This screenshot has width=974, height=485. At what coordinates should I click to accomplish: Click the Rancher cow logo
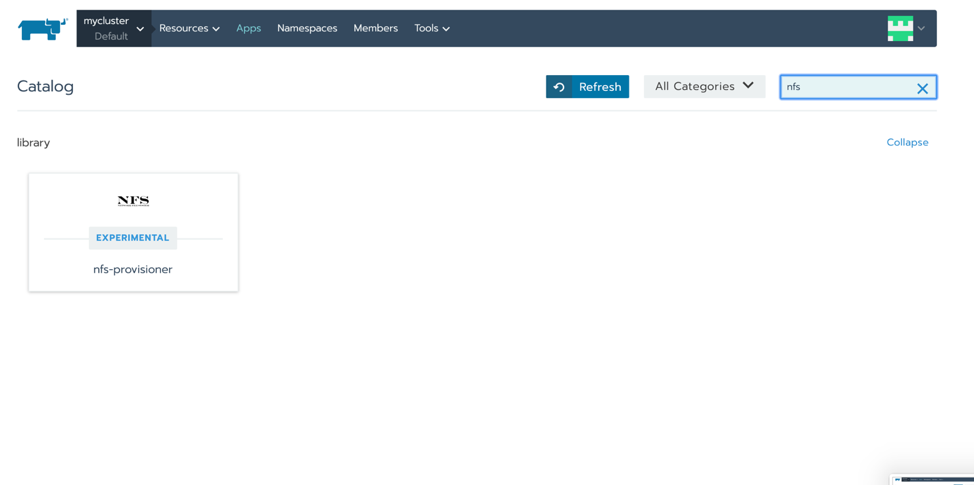click(42, 29)
